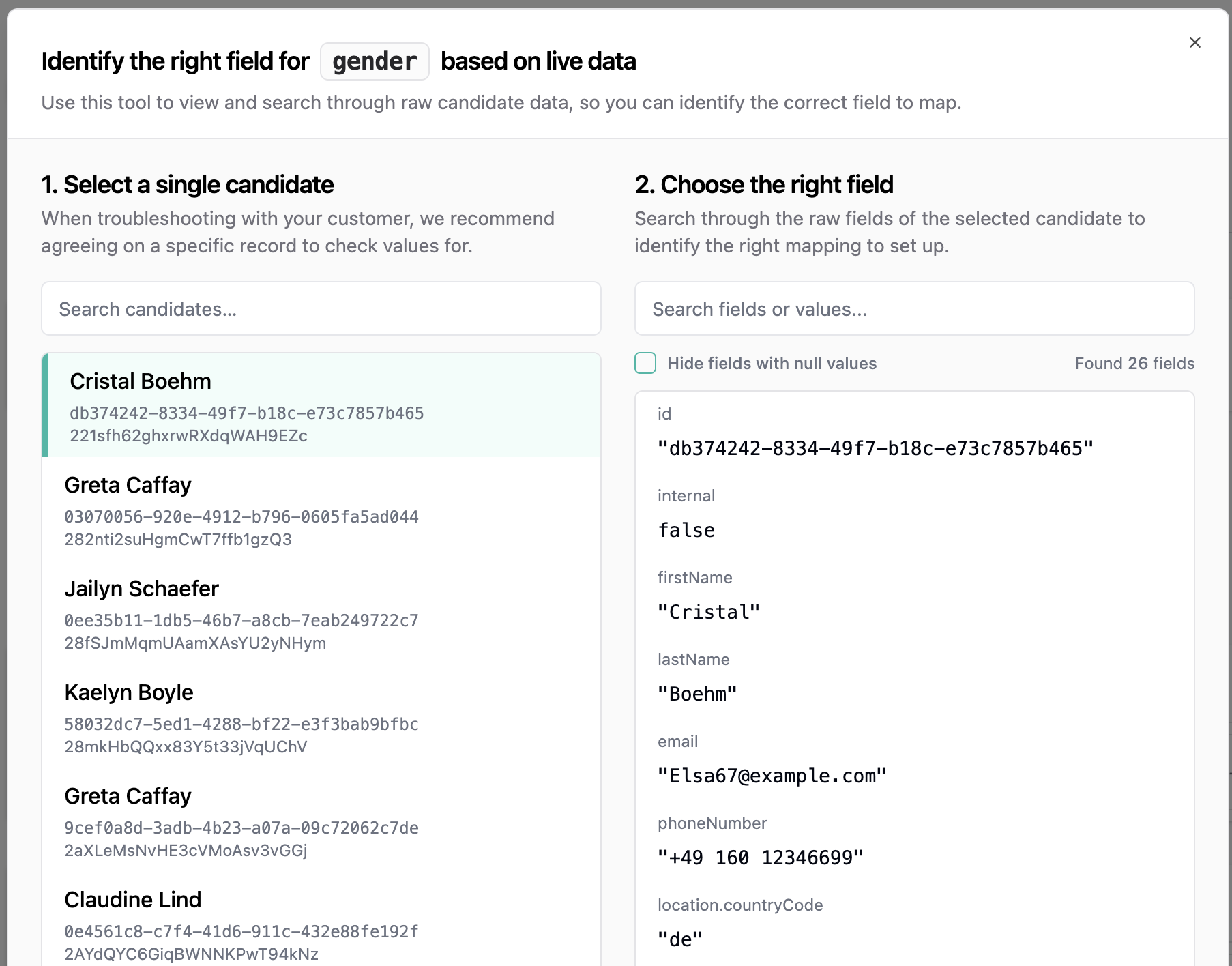
Task: Click the phoneNumber field
Action: pyautogui.click(x=914, y=842)
